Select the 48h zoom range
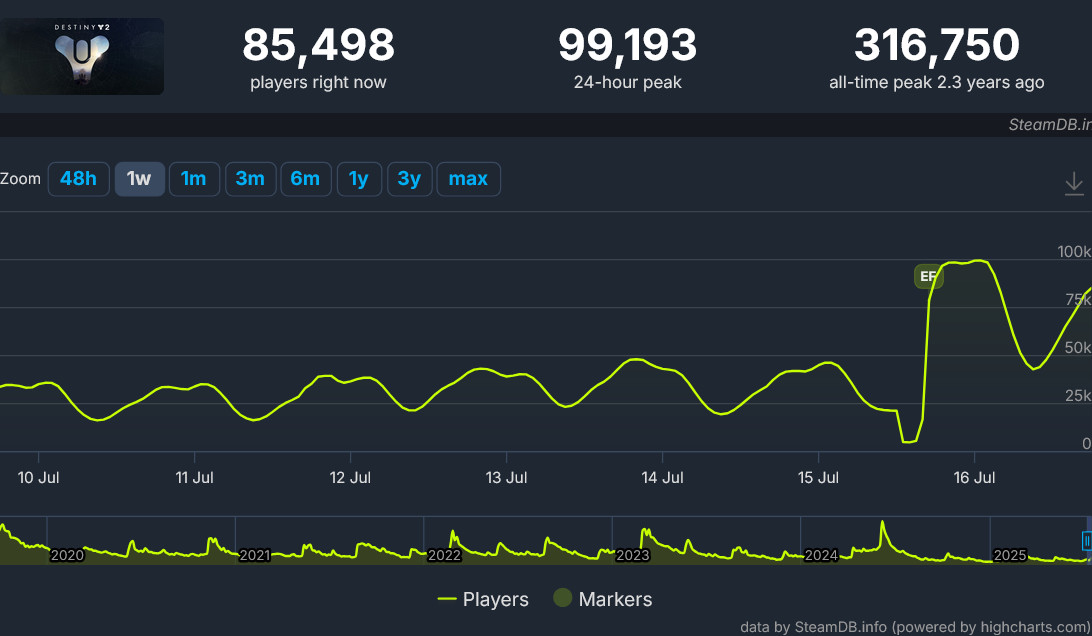 (x=79, y=179)
